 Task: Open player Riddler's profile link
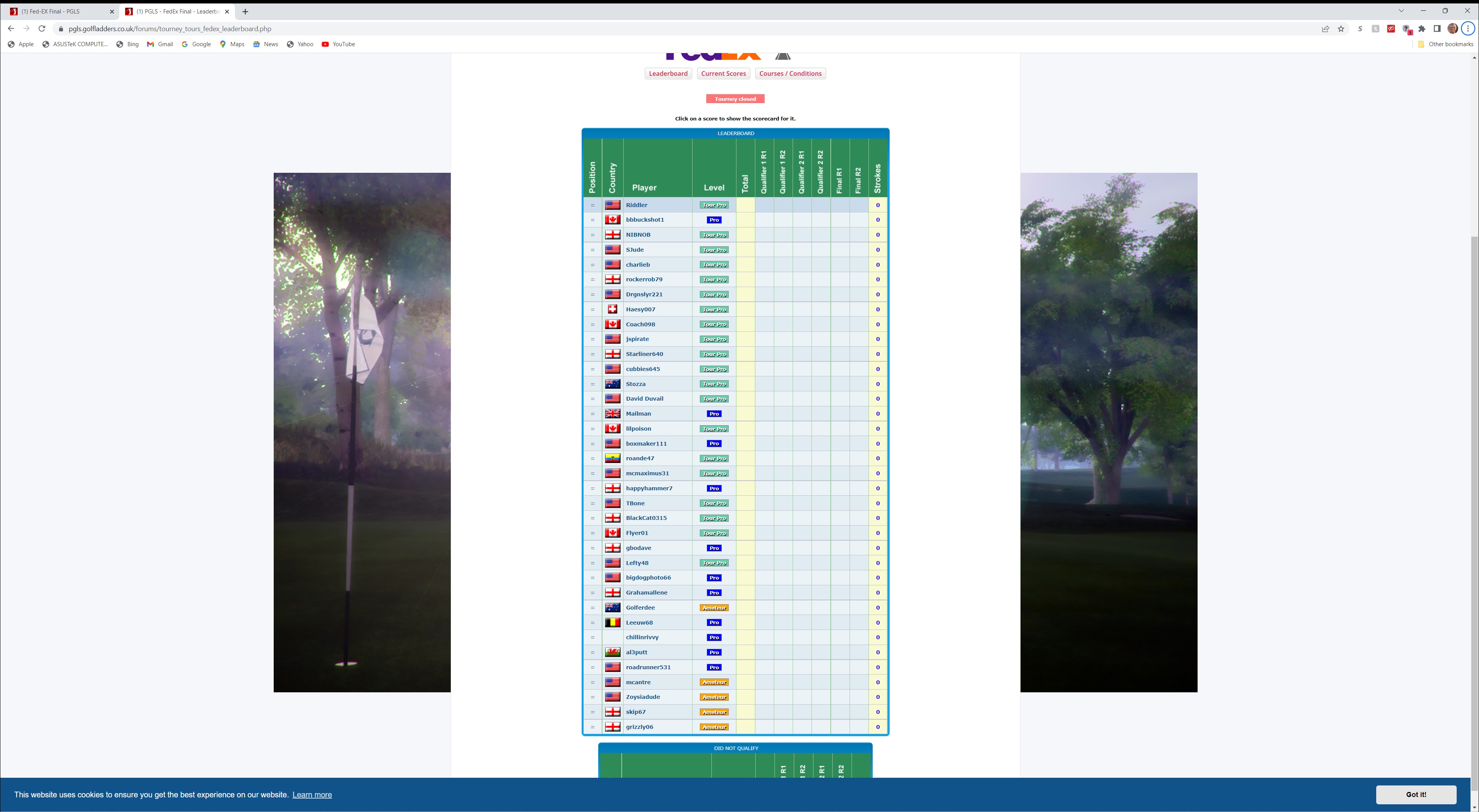pyautogui.click(x=636, y=205)
